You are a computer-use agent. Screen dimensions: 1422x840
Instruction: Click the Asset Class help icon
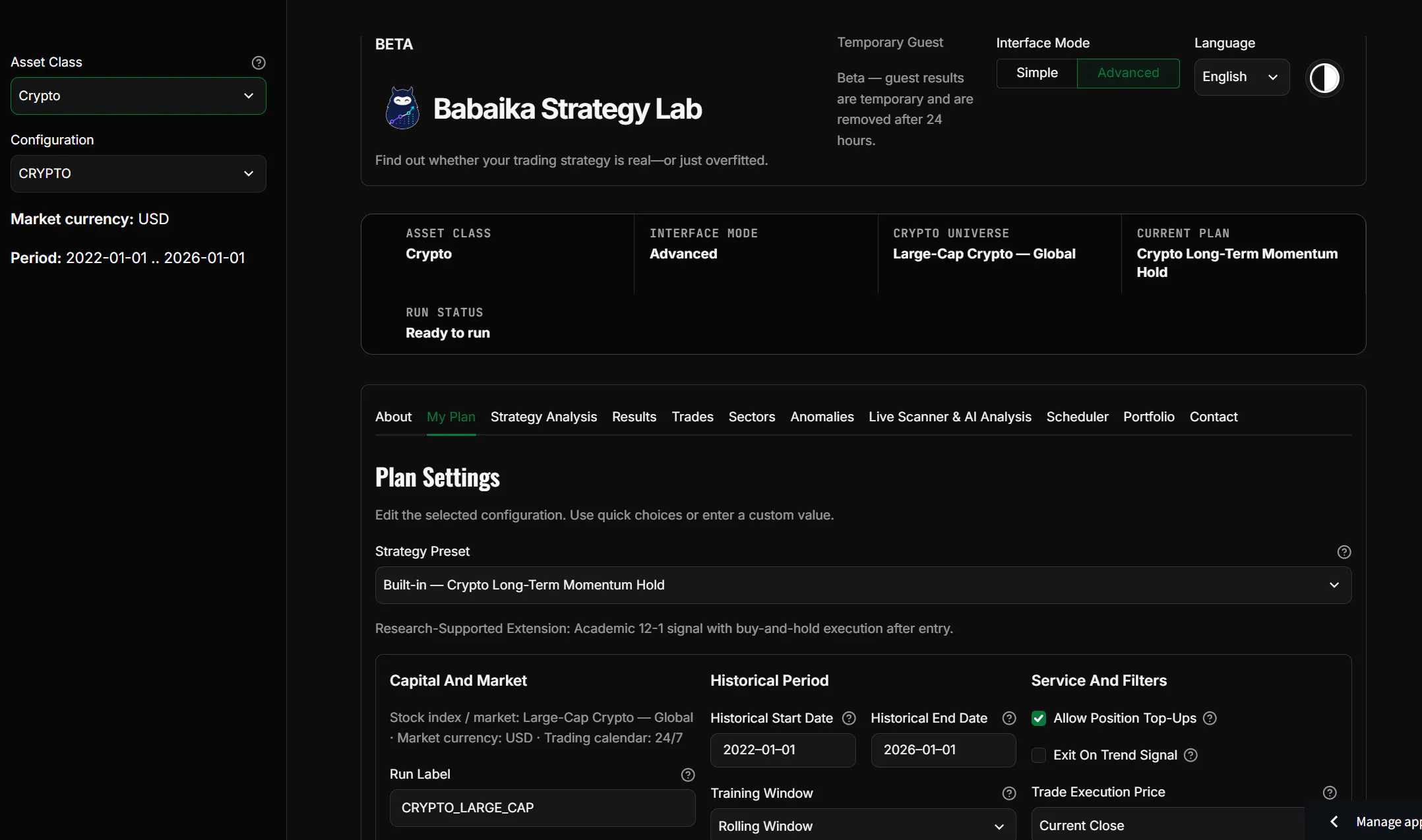point(259,63)
